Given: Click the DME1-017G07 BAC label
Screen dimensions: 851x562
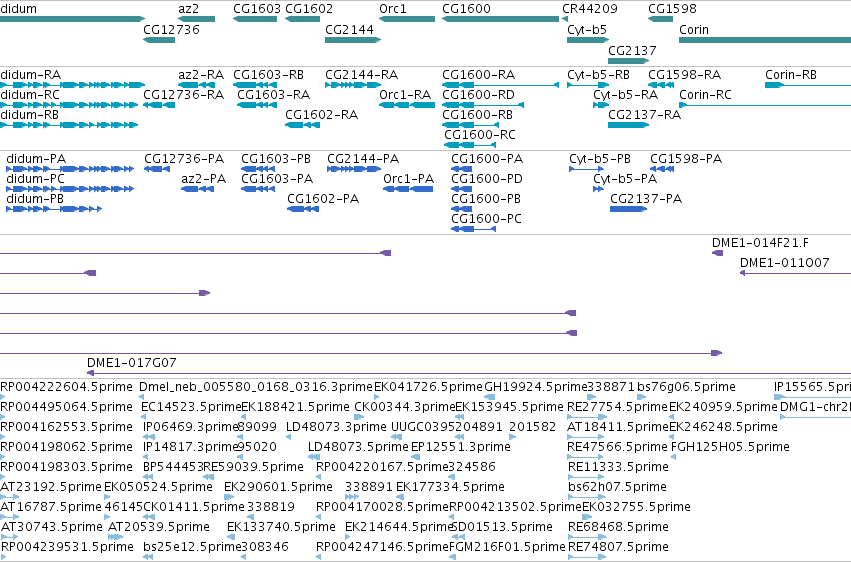Looking at the screenshot, I should pyautogui.click(x=131, y=363).
